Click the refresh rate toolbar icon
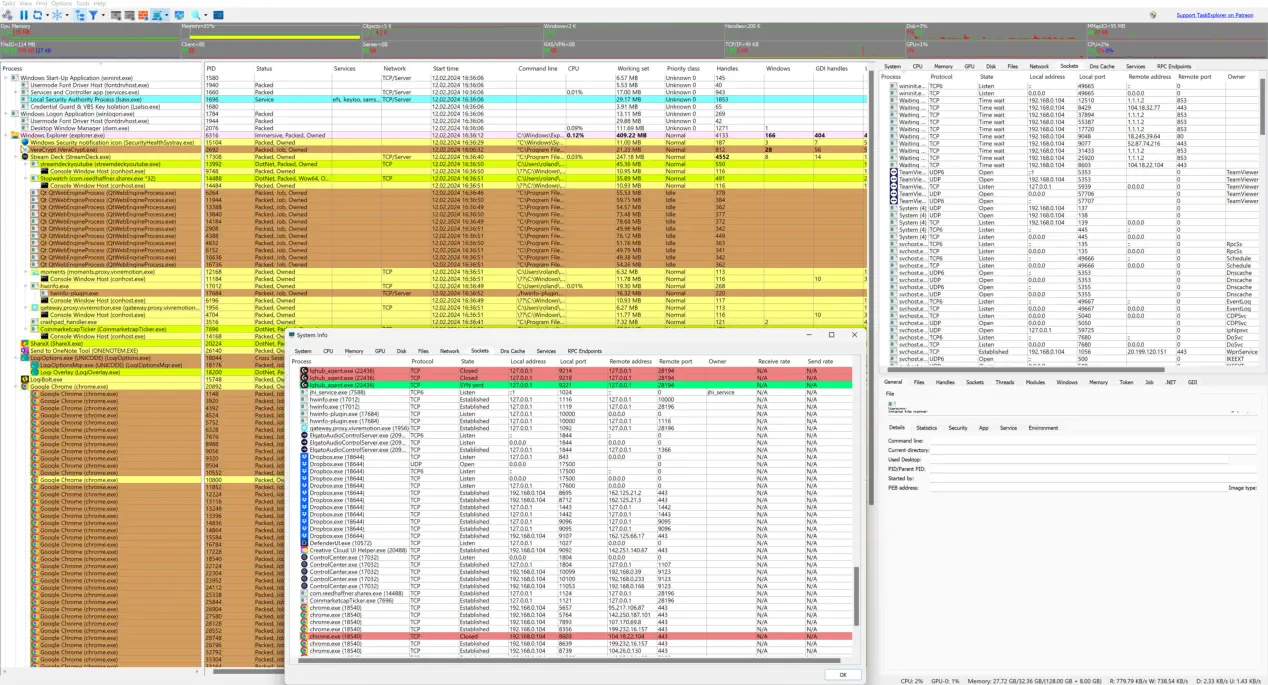 pos(38,16)
